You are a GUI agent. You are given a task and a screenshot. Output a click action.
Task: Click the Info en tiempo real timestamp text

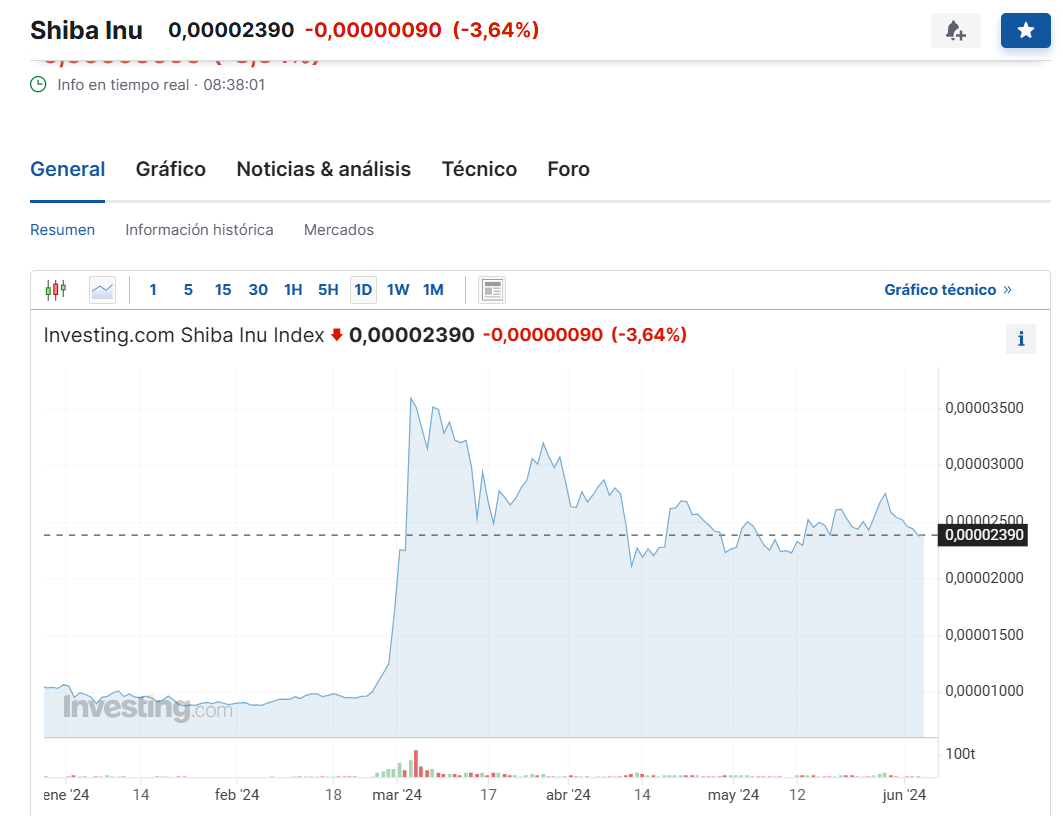click(x=161, y=85)
